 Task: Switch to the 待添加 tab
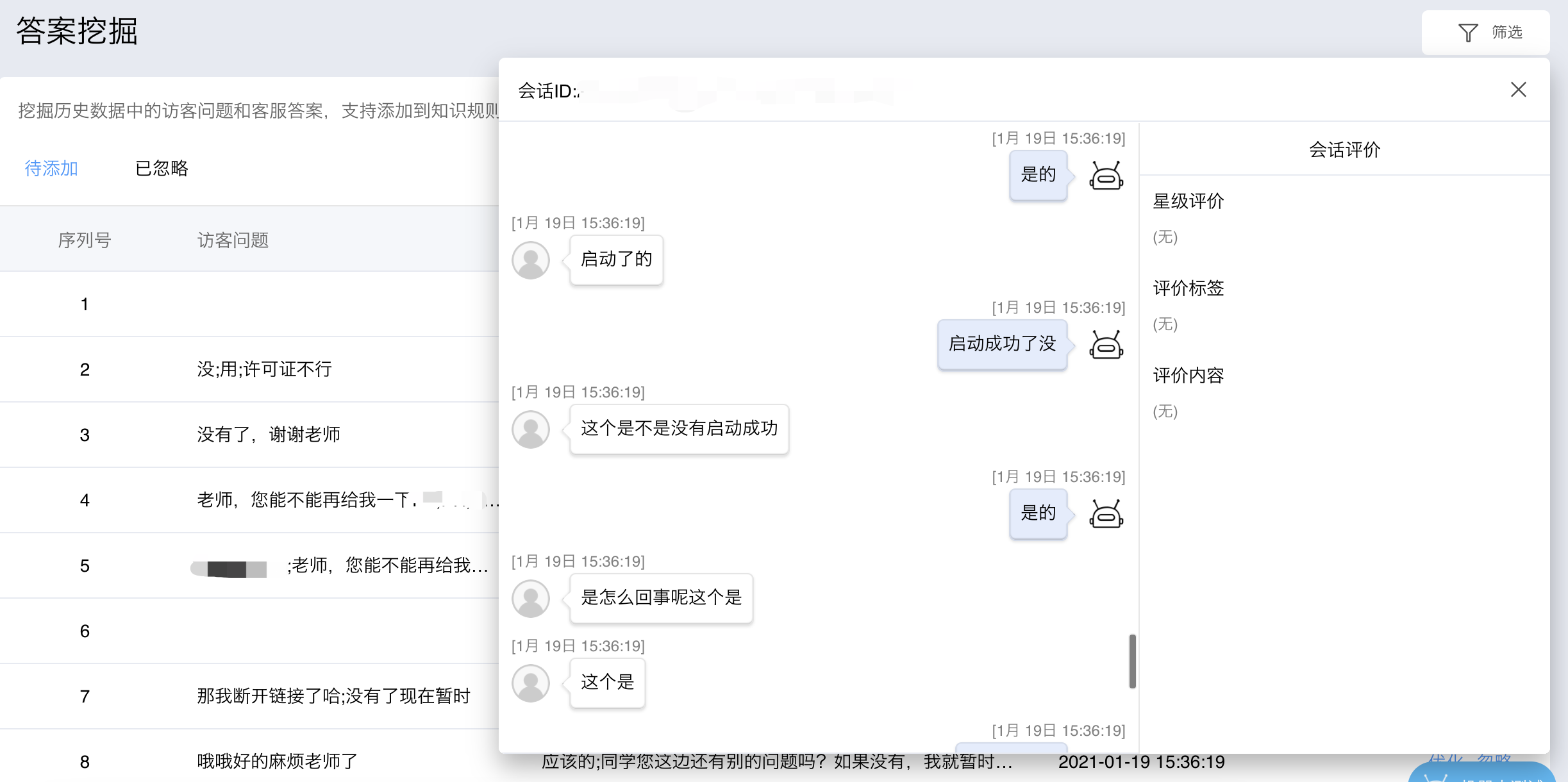(x=51, y=169)
